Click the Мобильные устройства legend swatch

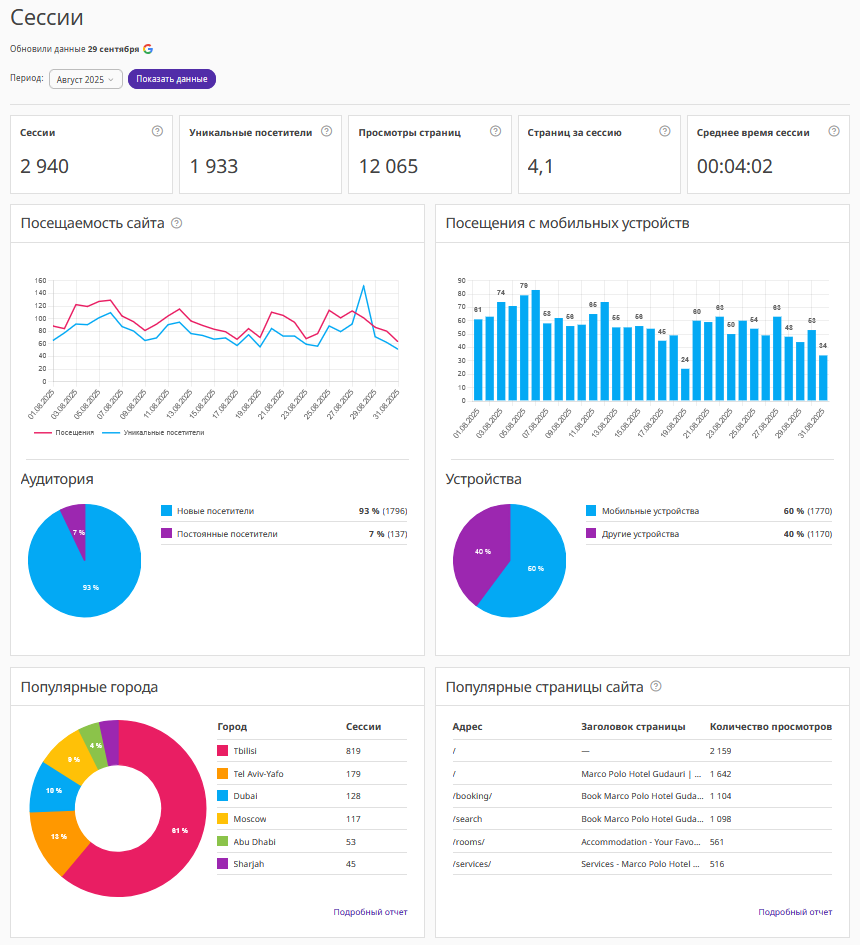click(591, 511)
